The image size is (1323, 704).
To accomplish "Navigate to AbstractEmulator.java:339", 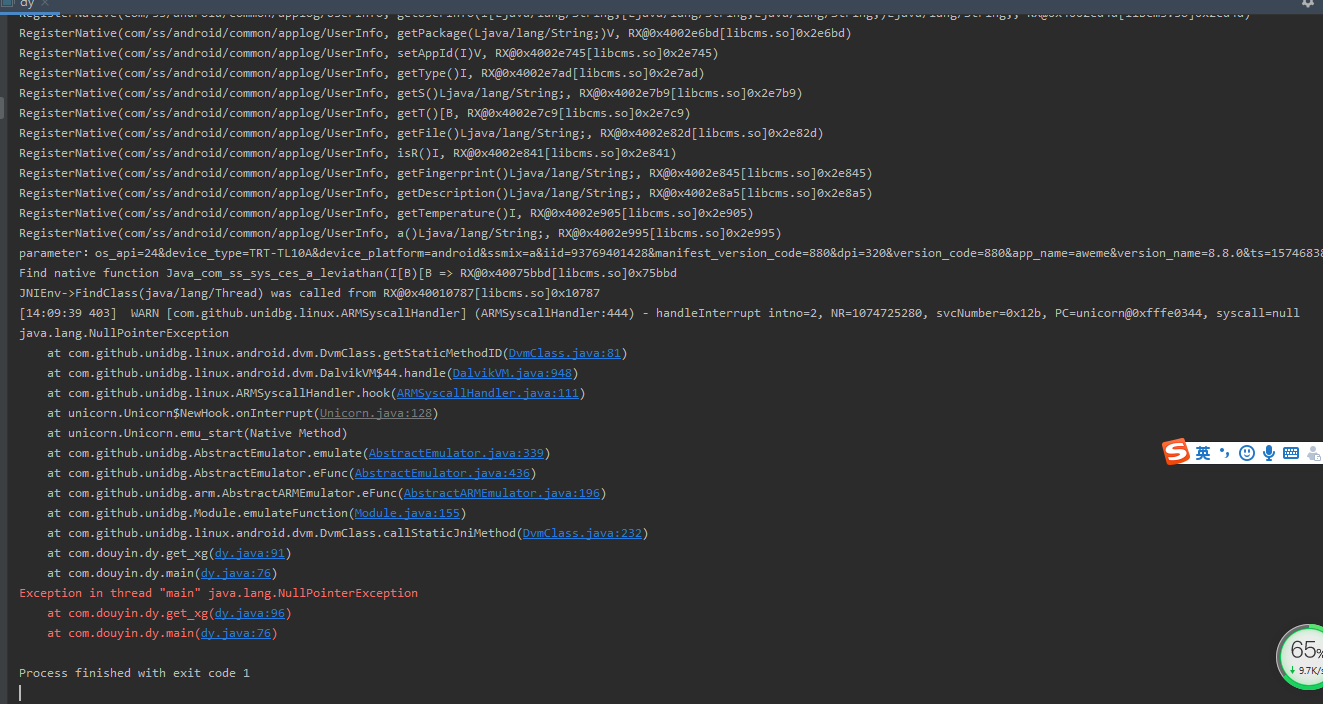I will click(456, 453).
